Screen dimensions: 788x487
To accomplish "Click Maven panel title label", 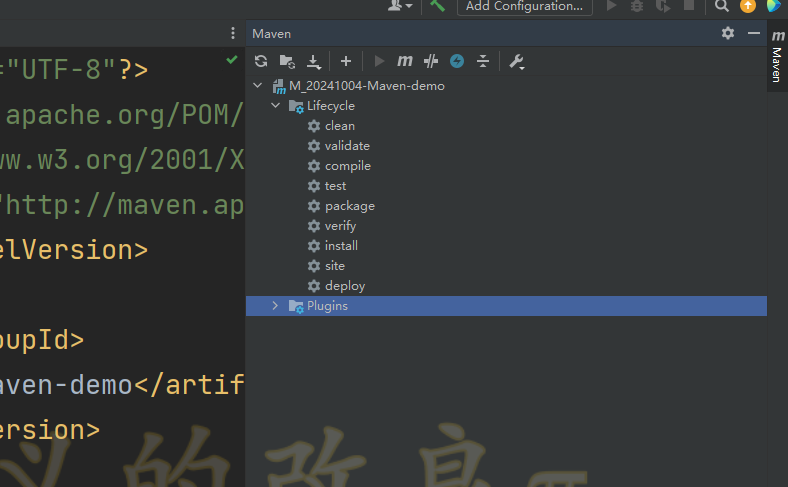I will tap(271, 34).
